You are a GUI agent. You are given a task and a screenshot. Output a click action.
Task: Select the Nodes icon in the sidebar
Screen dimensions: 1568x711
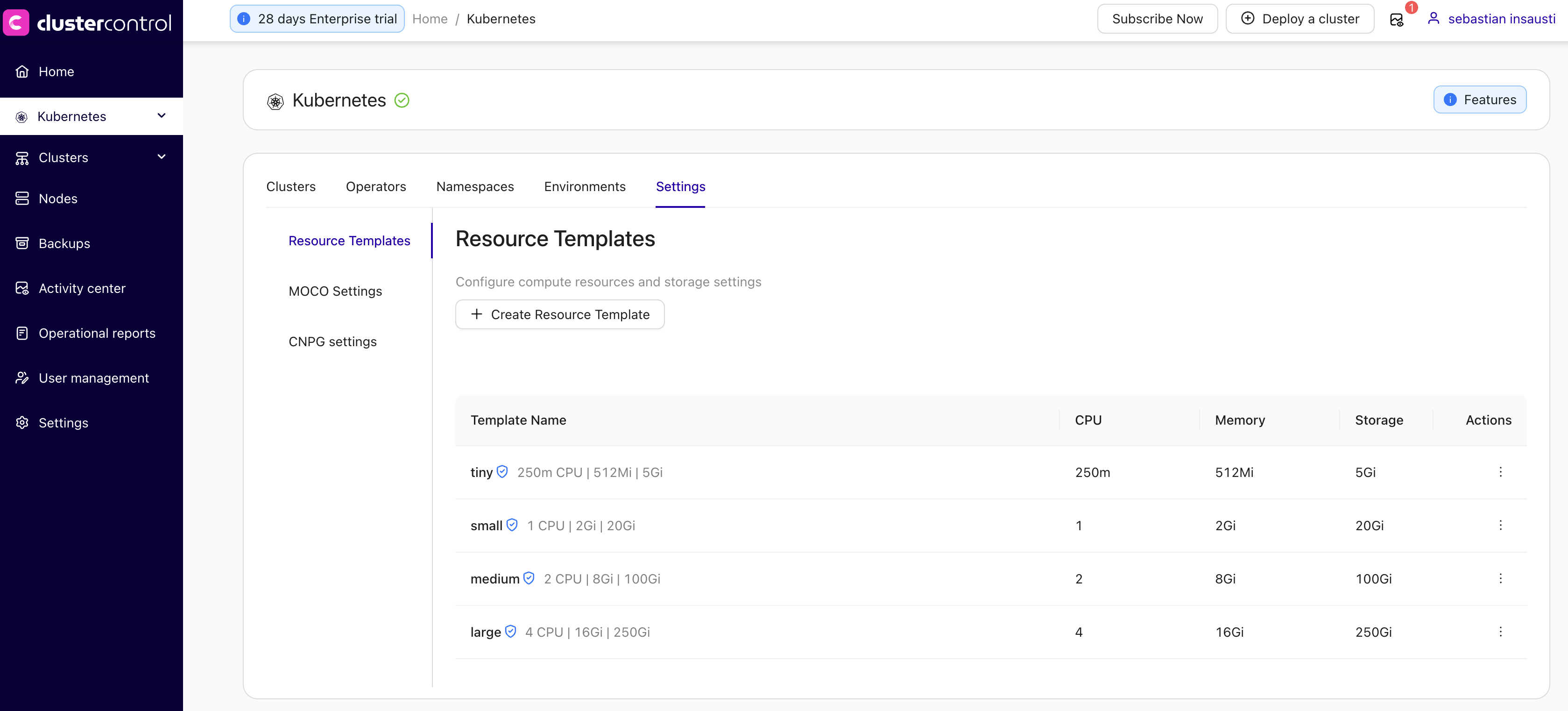pyautogui.click(x=22, y=199)
